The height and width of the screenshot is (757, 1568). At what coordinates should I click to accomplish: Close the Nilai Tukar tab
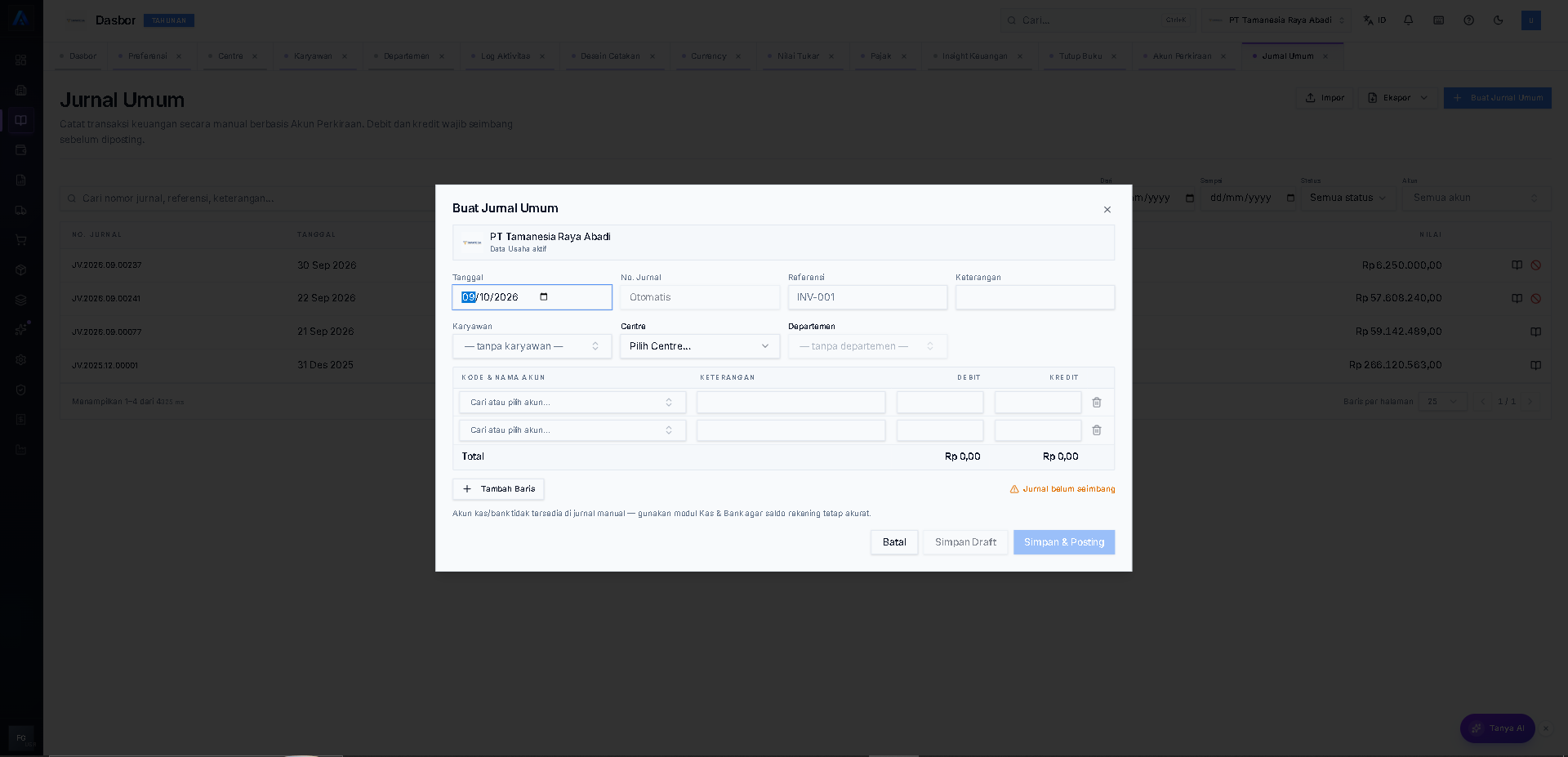pos(831,56)
